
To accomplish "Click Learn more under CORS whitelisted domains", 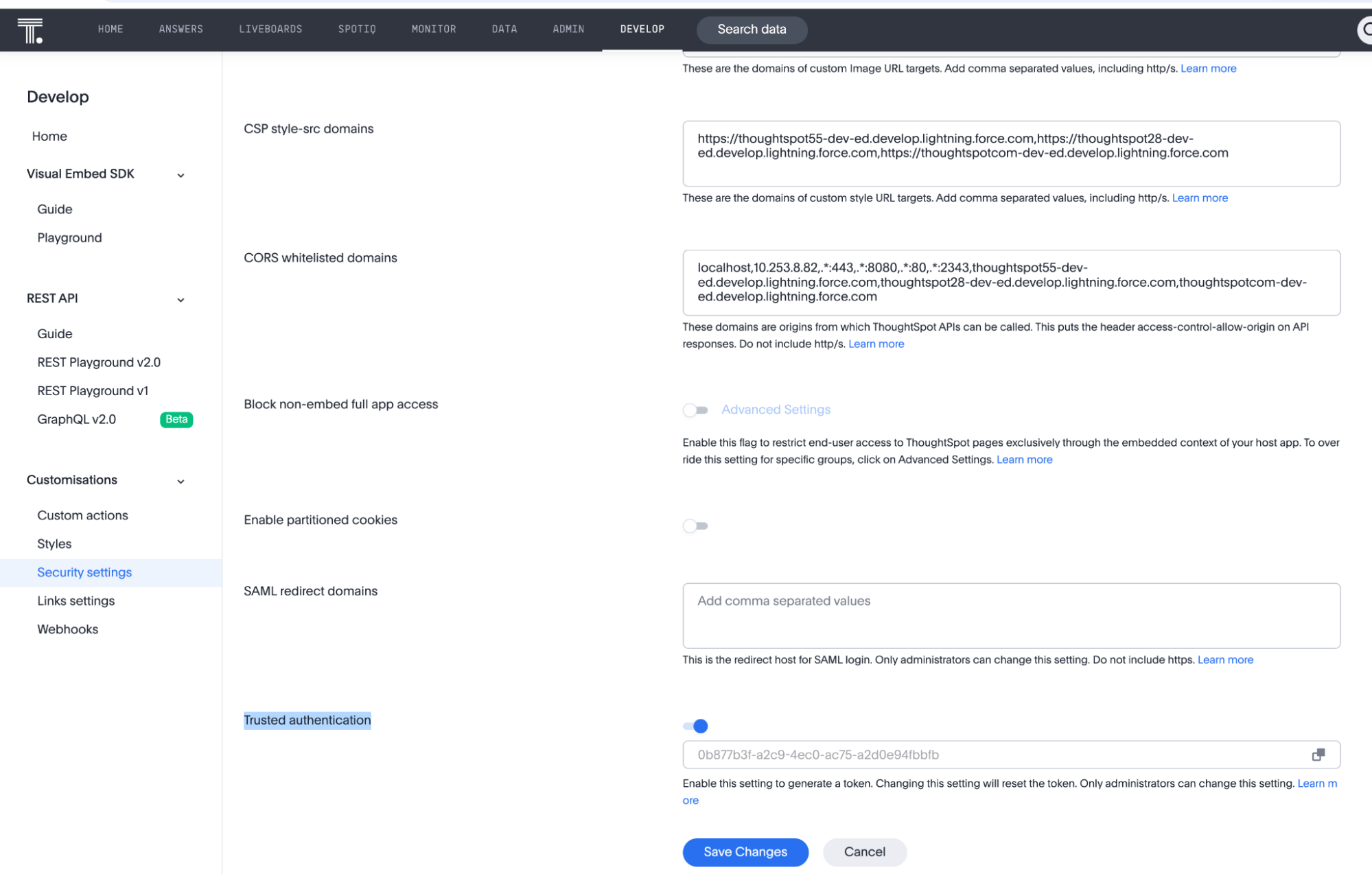I will [x=876, y=344].
